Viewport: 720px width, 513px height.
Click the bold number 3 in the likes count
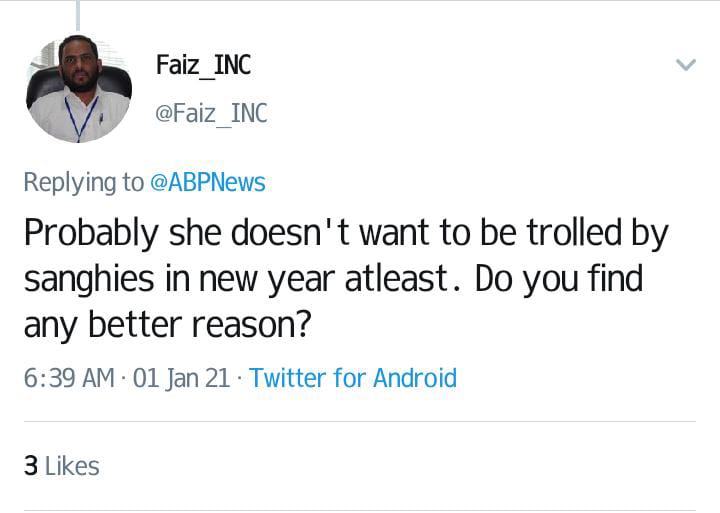31,466
